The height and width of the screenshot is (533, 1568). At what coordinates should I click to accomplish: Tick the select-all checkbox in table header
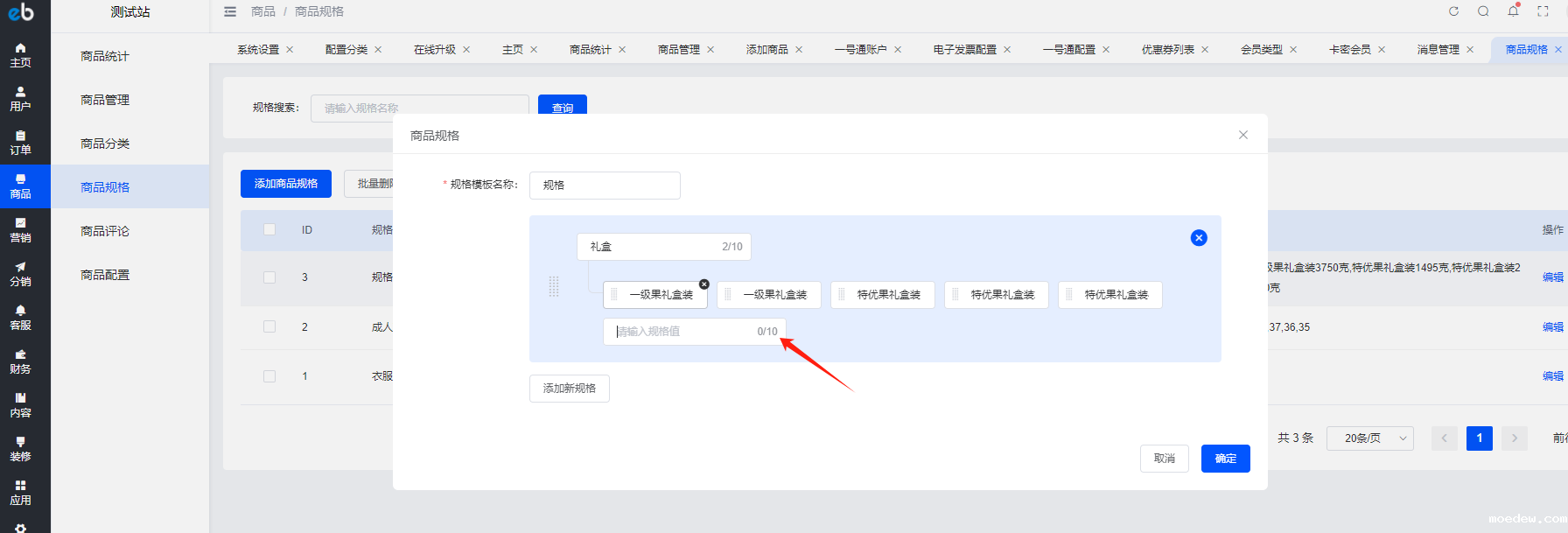pos(269,229)
